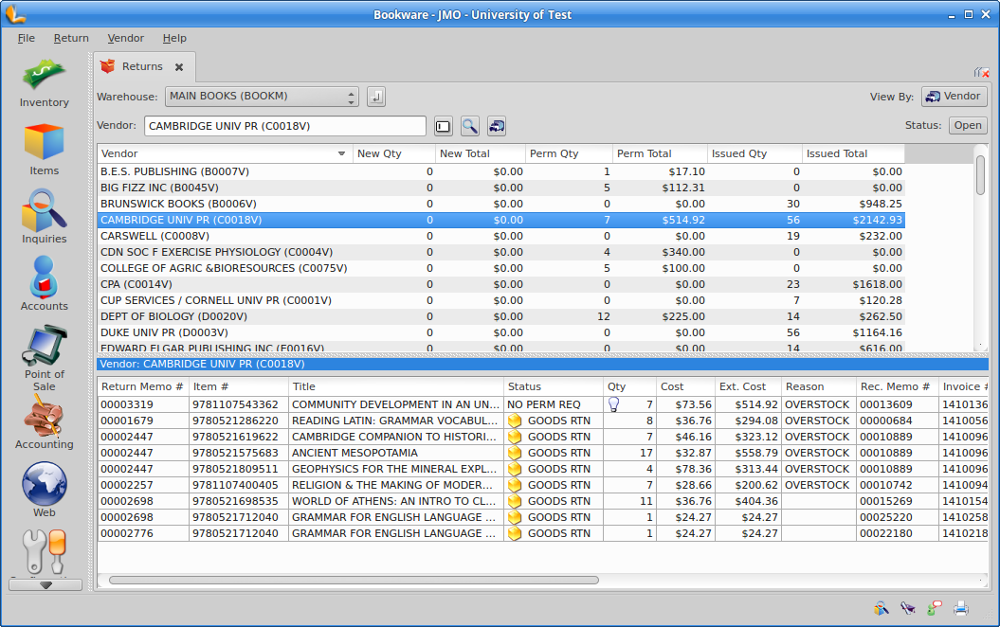
Task: Click the Return Memo # column header
Action: click(143, 387)
